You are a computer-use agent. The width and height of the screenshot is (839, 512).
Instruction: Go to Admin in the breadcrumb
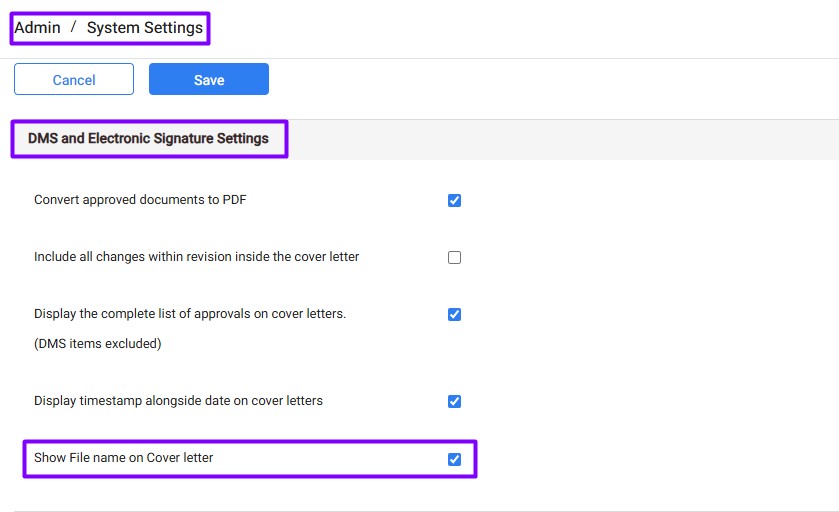coord(37,28)
